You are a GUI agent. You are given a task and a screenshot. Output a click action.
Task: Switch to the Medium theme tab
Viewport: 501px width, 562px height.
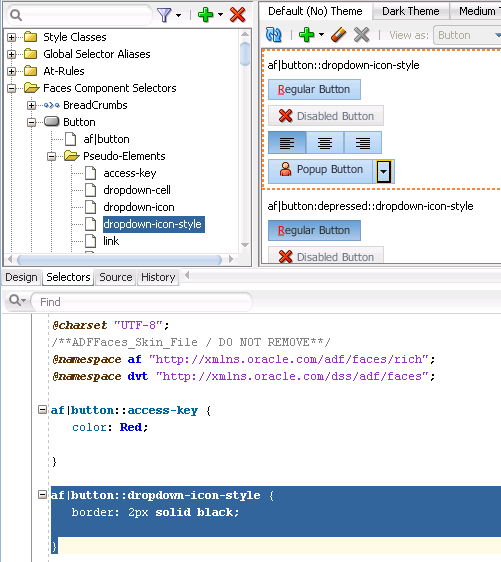[477, 11]
